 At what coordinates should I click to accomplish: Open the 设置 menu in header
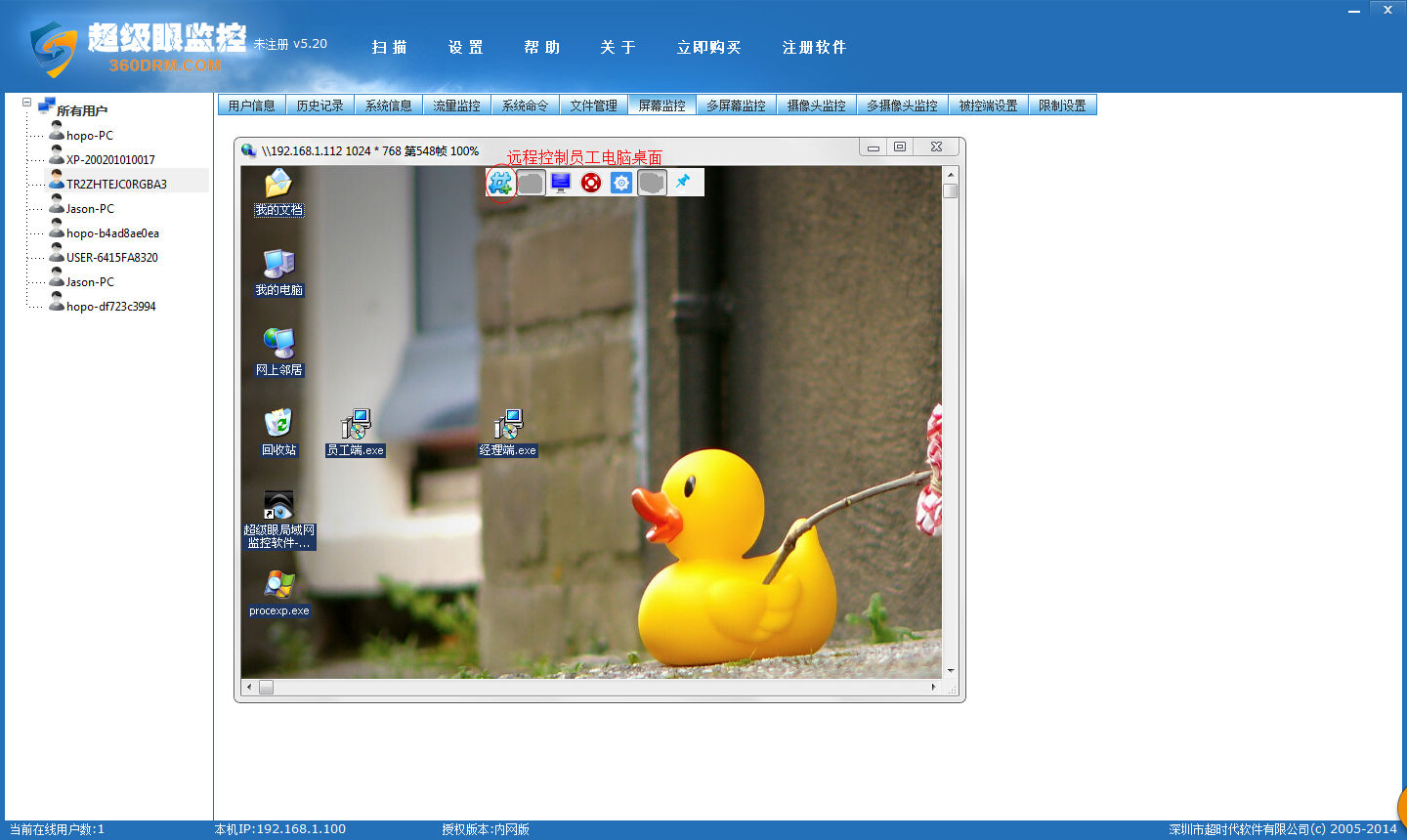click(x=466, y=47)
